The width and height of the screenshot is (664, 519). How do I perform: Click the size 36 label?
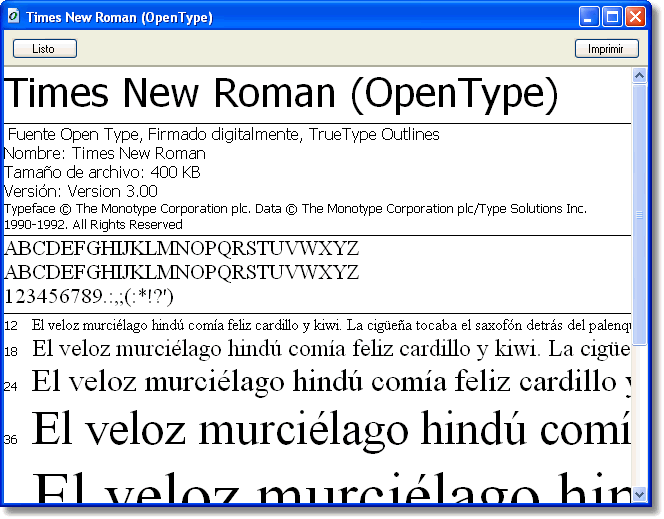click(x=11, y=439)
